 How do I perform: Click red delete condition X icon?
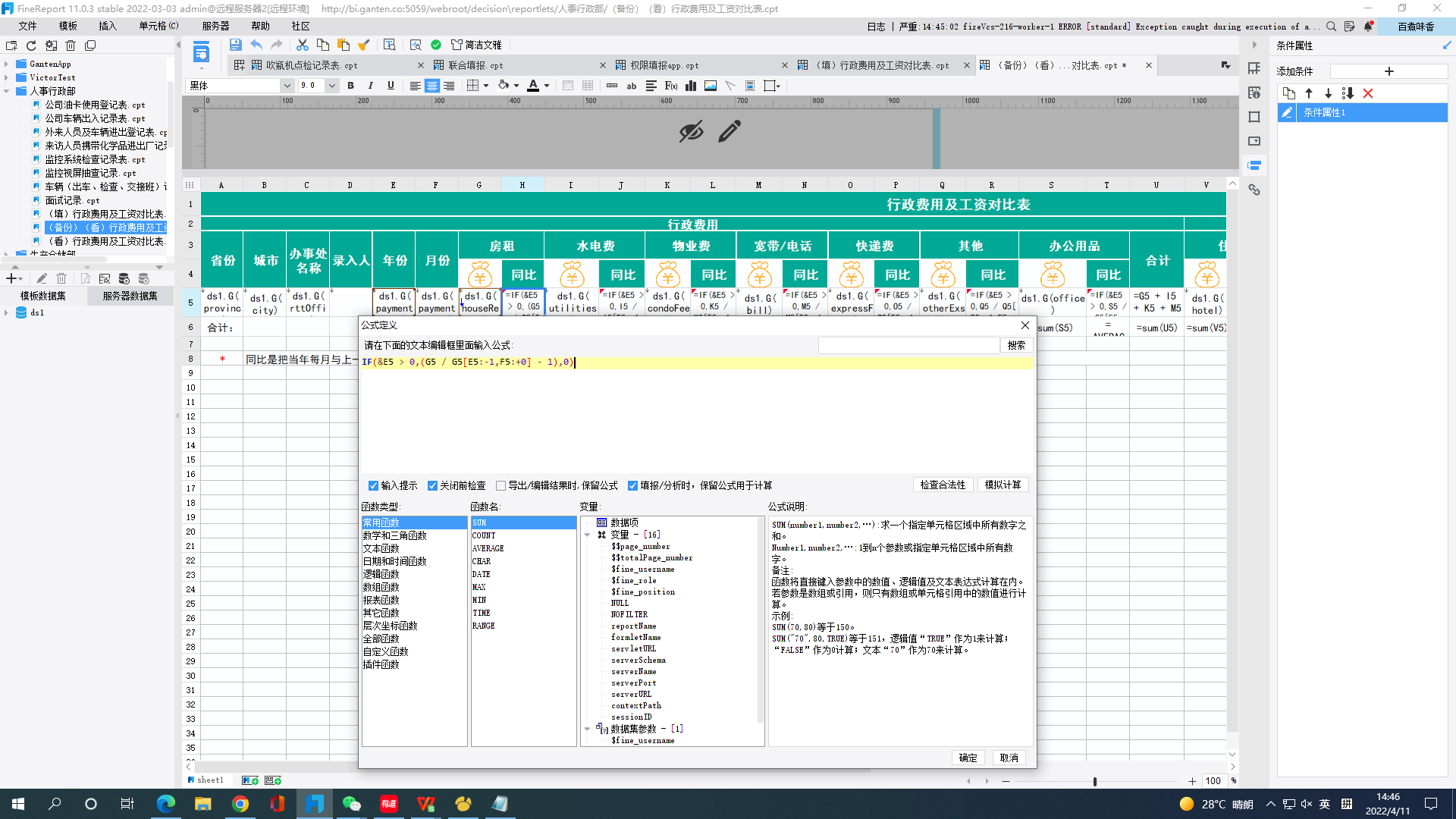pos(1368,93)
